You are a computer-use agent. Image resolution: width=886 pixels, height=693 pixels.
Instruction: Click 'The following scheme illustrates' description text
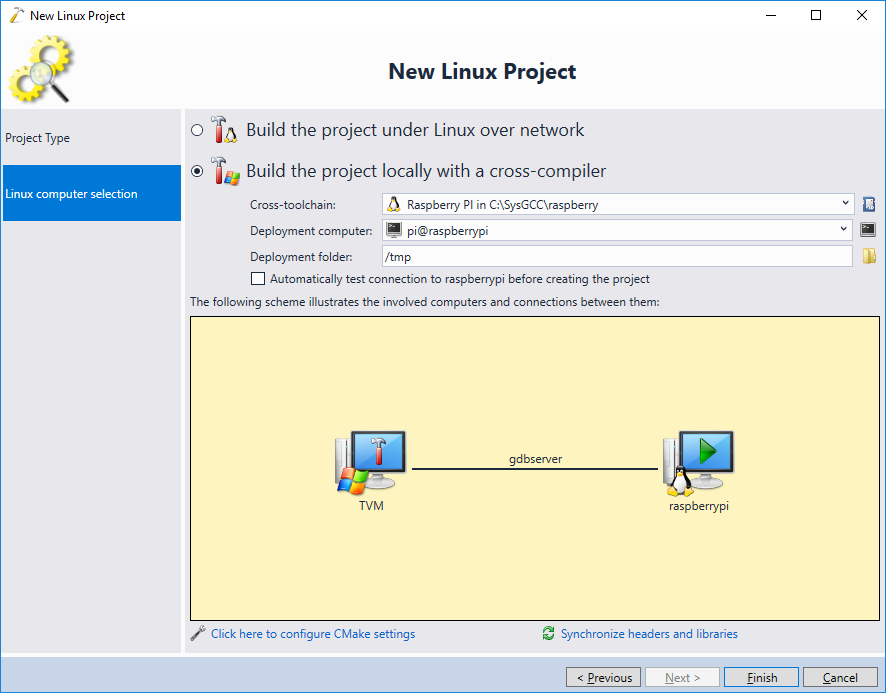425,302
